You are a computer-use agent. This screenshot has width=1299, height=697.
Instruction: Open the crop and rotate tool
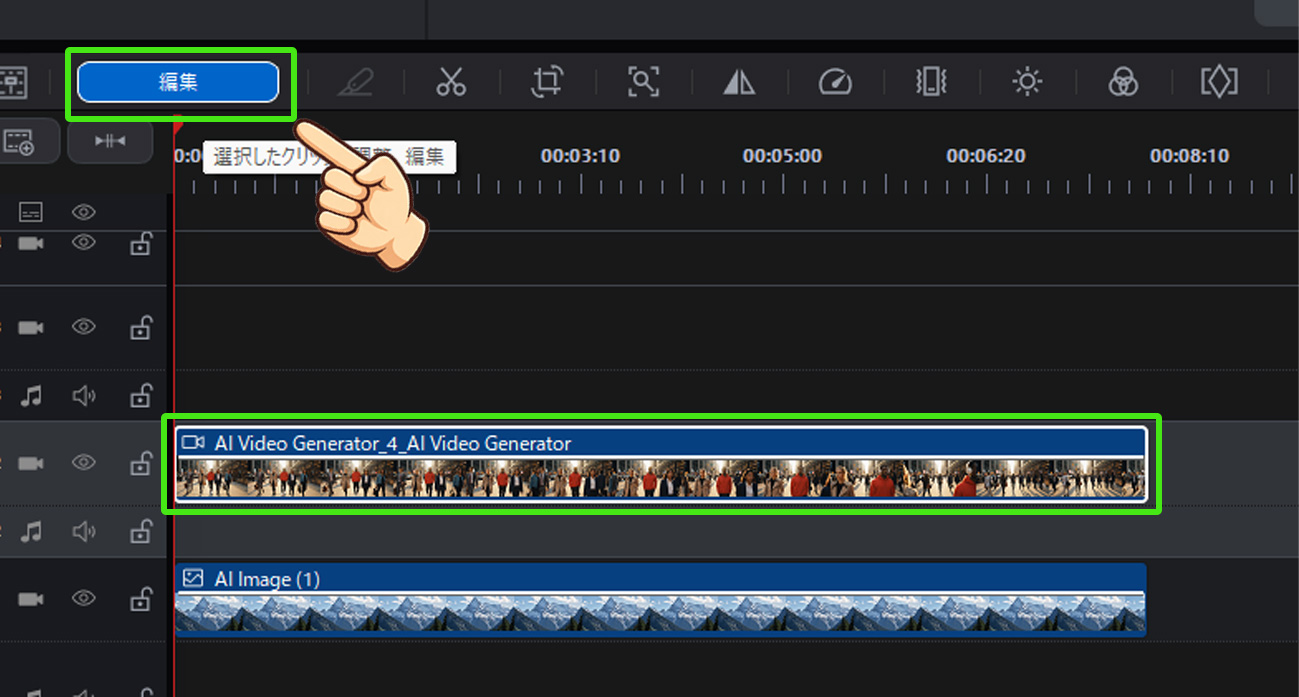(547, 82)
